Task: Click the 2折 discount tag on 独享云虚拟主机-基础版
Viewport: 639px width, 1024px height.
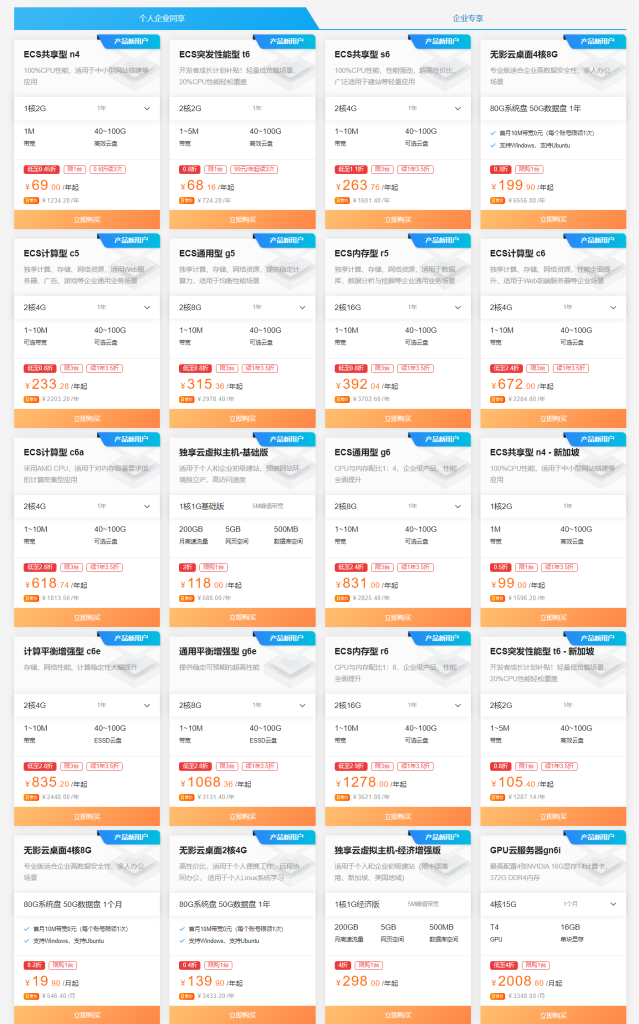Action: 185,566
